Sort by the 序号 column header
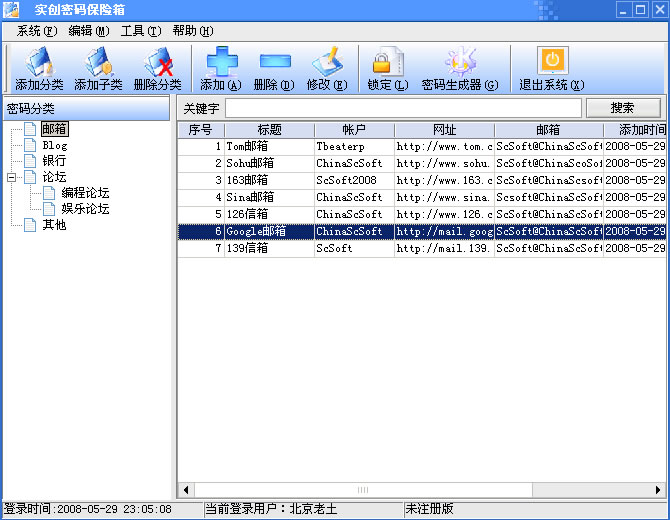The width and height of the screenshot is (670, 520). point(201,130)
